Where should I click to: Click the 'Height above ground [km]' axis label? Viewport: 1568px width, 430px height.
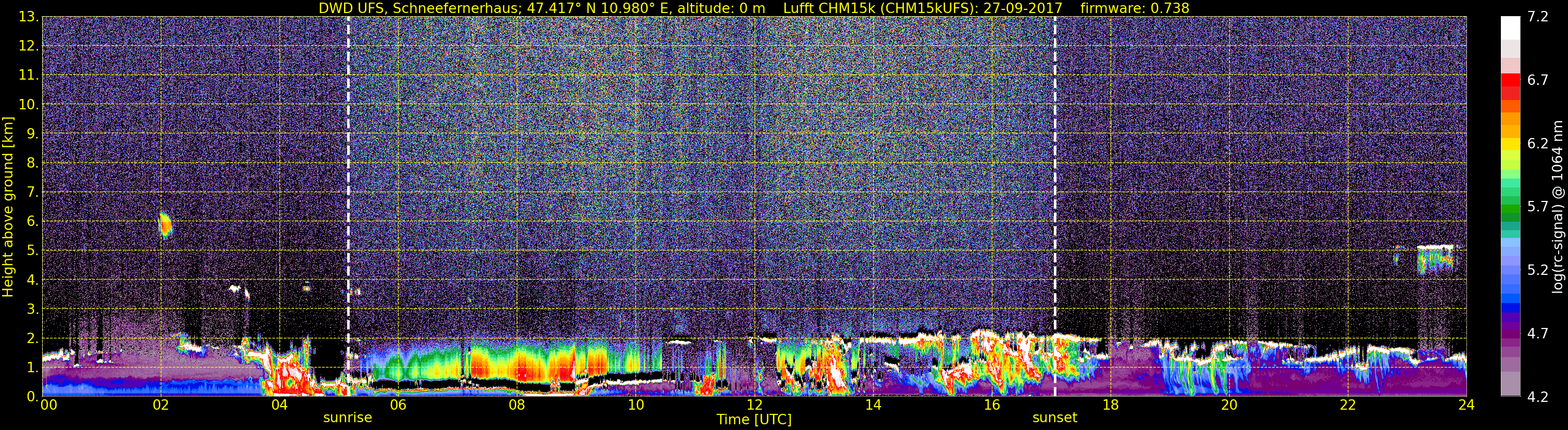pos(8,207)
